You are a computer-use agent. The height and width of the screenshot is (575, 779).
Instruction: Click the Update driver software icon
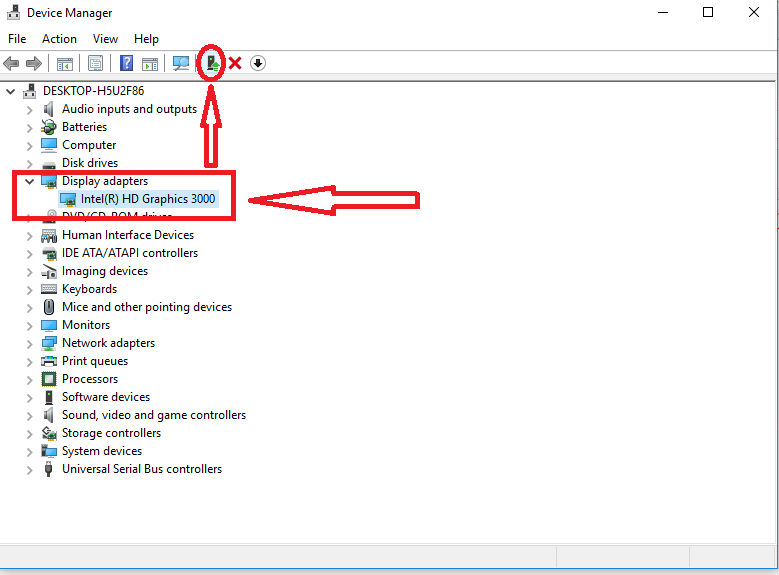tap(213, 63)
